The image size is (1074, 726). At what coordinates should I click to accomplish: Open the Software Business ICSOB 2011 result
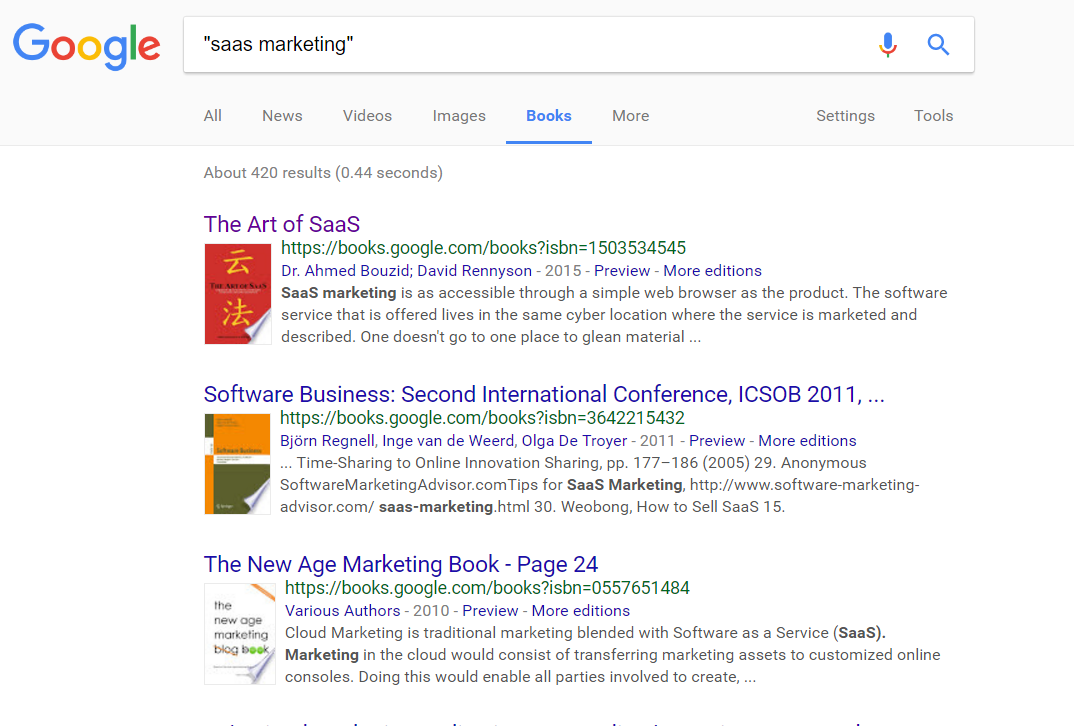tap(544, 395)
